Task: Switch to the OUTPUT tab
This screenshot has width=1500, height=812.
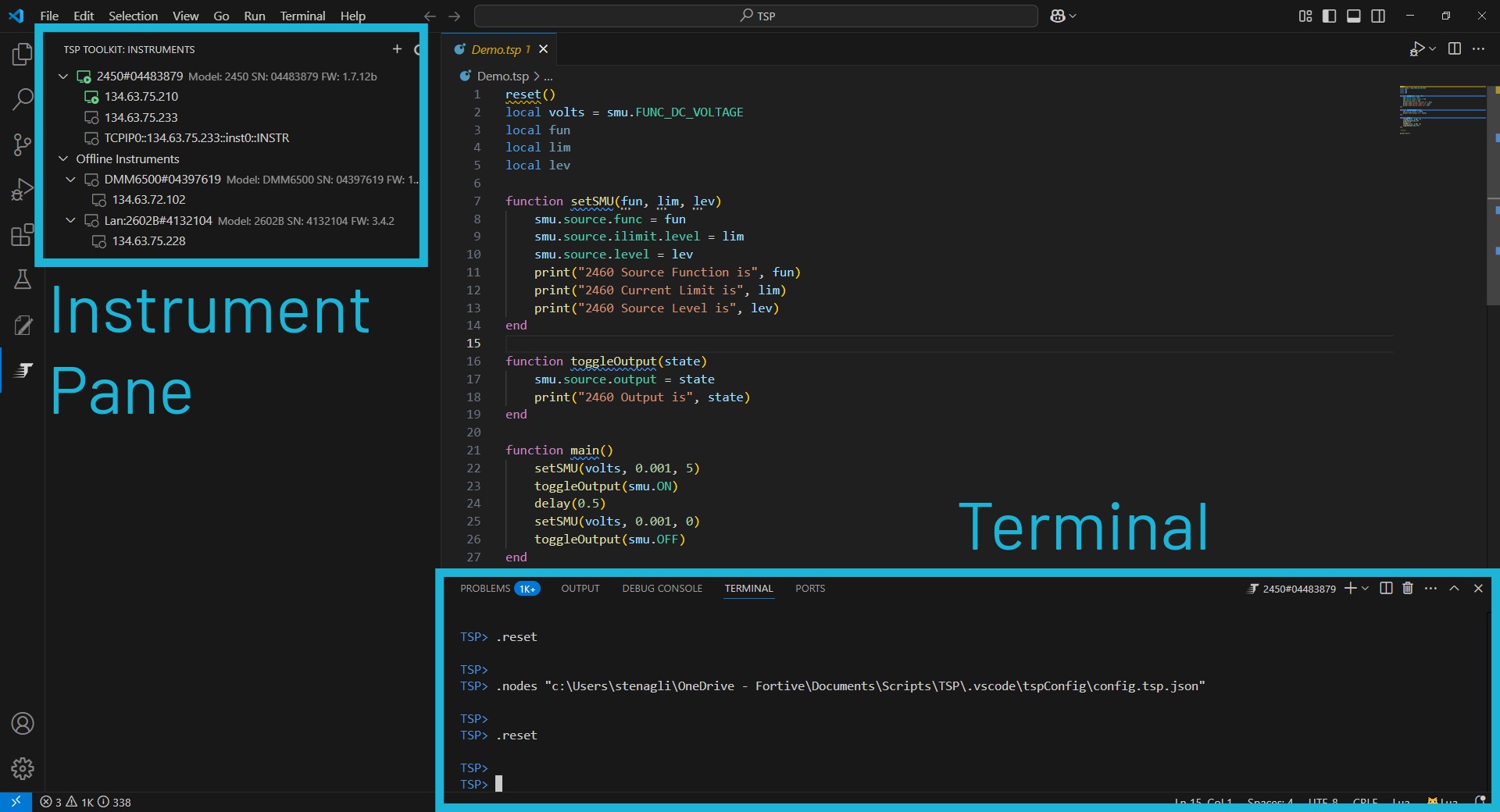Action: 580,589
